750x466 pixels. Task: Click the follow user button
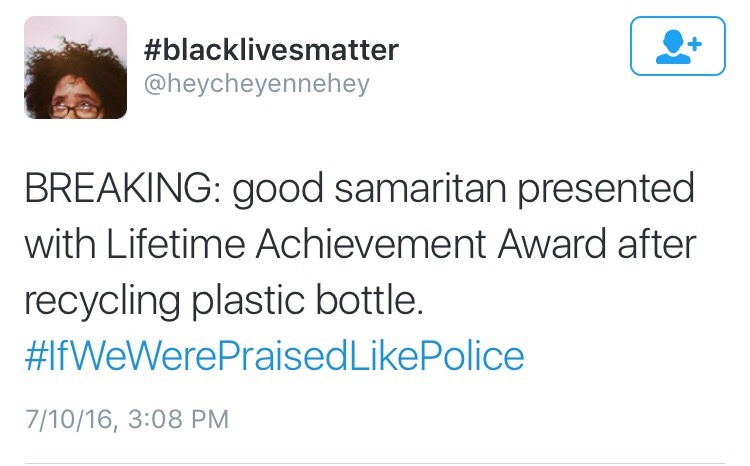point(677,46)
